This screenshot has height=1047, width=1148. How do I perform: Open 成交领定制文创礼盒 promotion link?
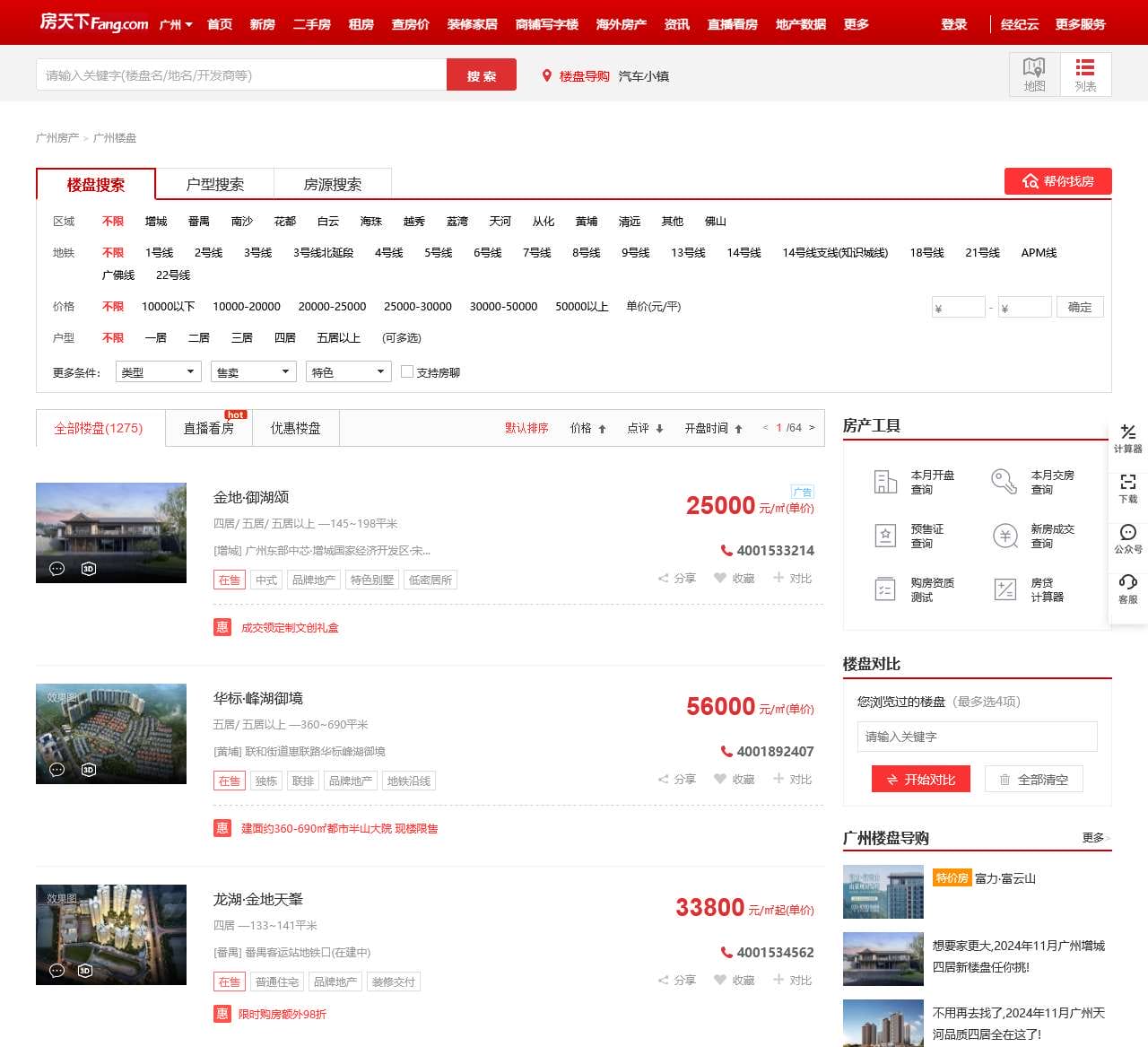pos(290,628)
